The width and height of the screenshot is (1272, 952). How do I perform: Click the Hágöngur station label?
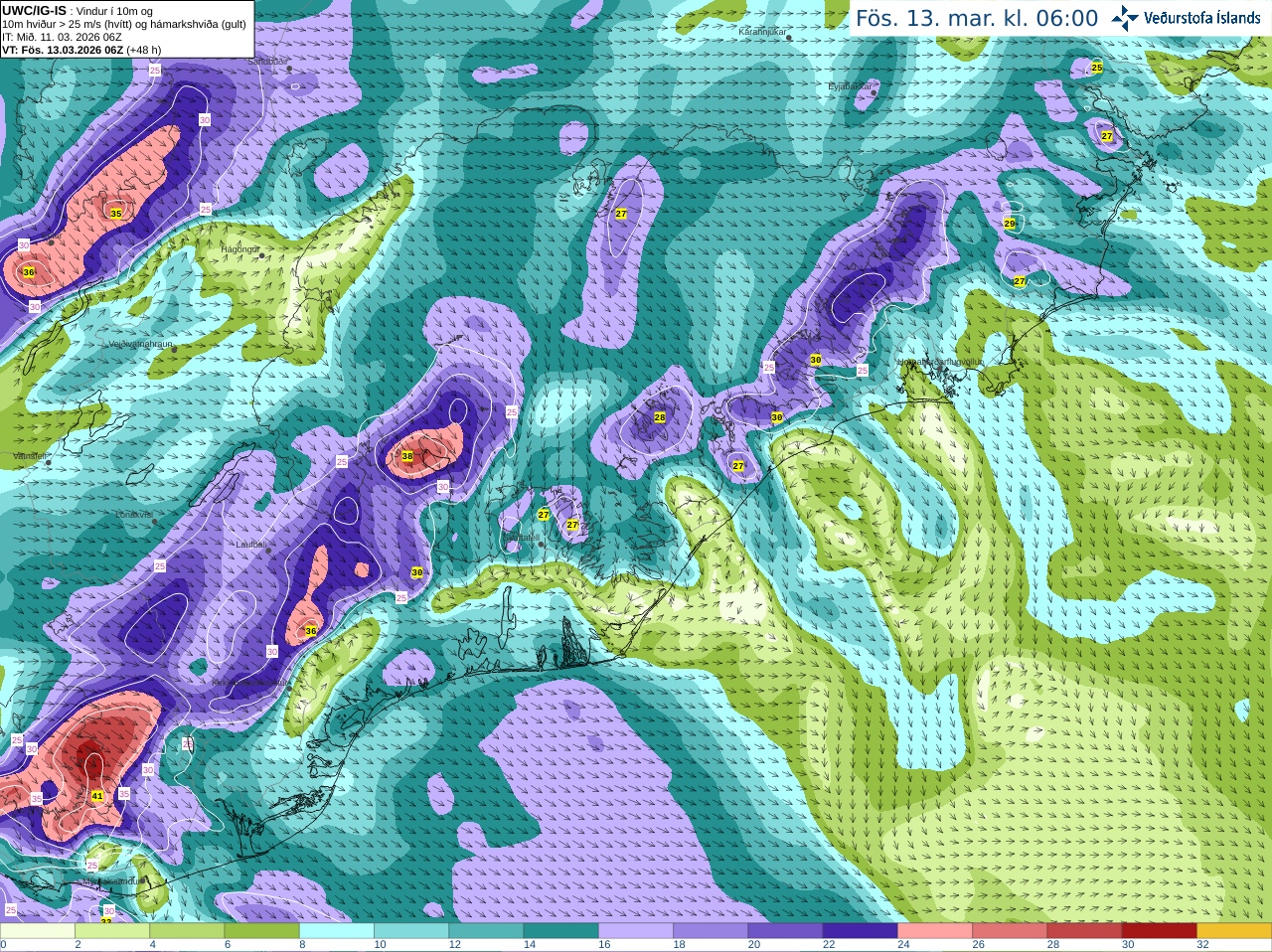pyautogui.click(x=239, y=249)
